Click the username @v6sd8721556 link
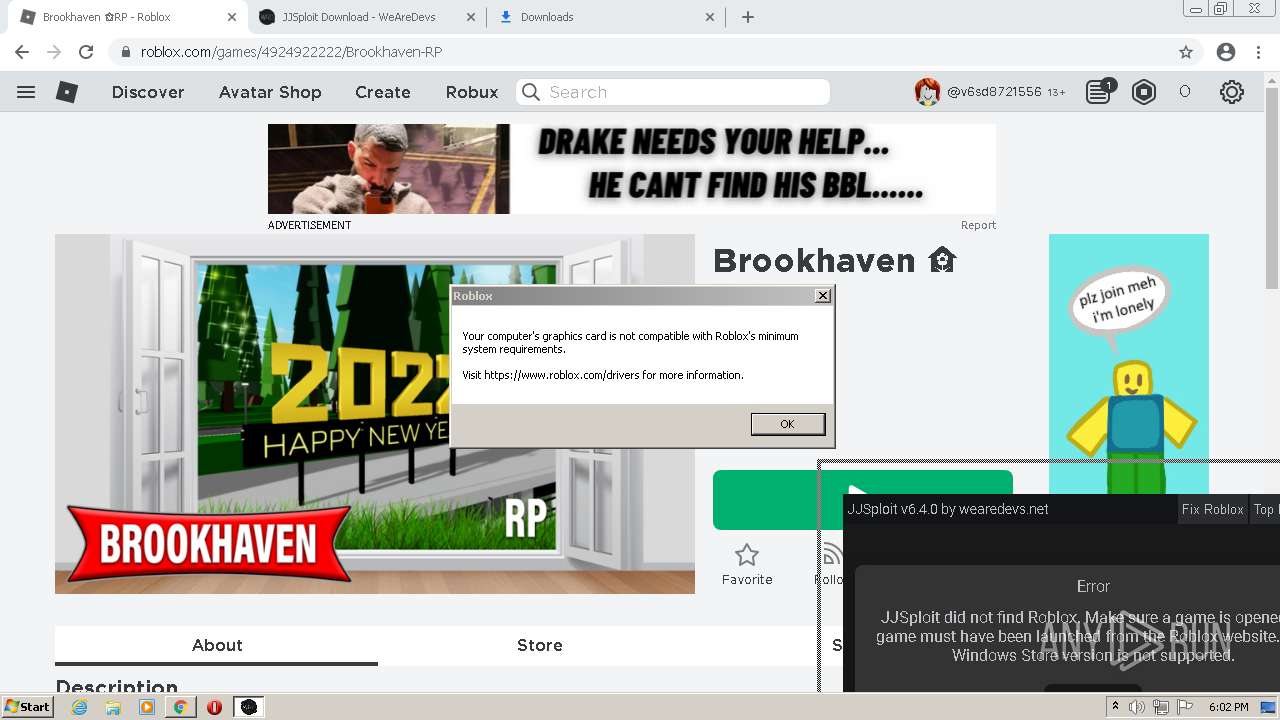Viewport: 1280px width, 720px height. point(994,92)
